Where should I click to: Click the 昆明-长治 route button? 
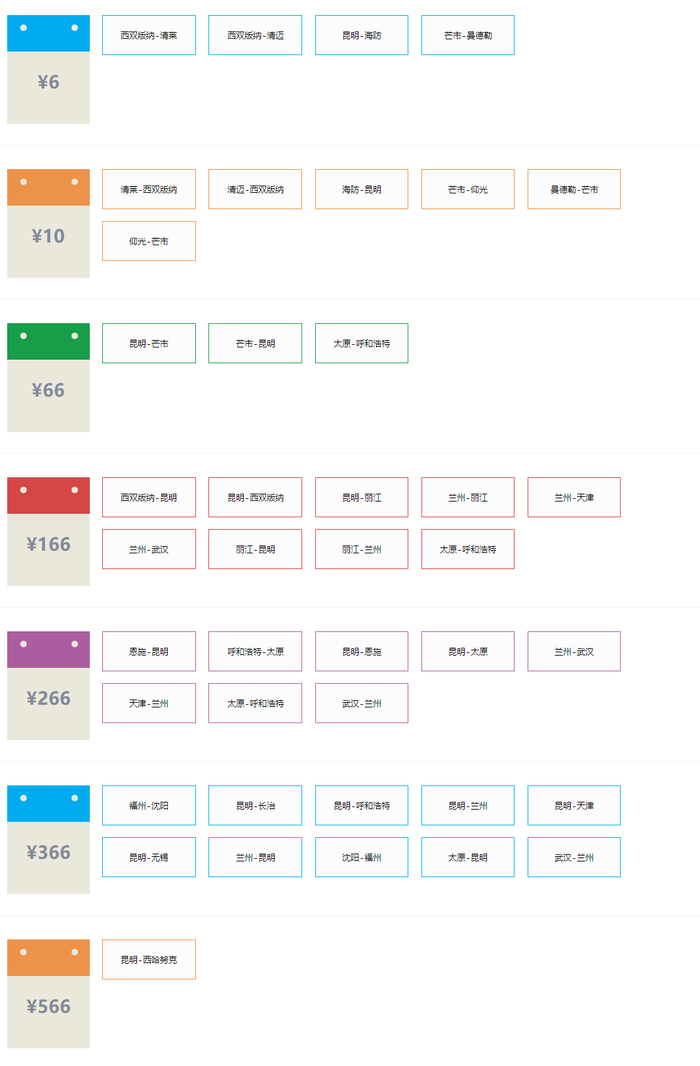click(255, 805)
